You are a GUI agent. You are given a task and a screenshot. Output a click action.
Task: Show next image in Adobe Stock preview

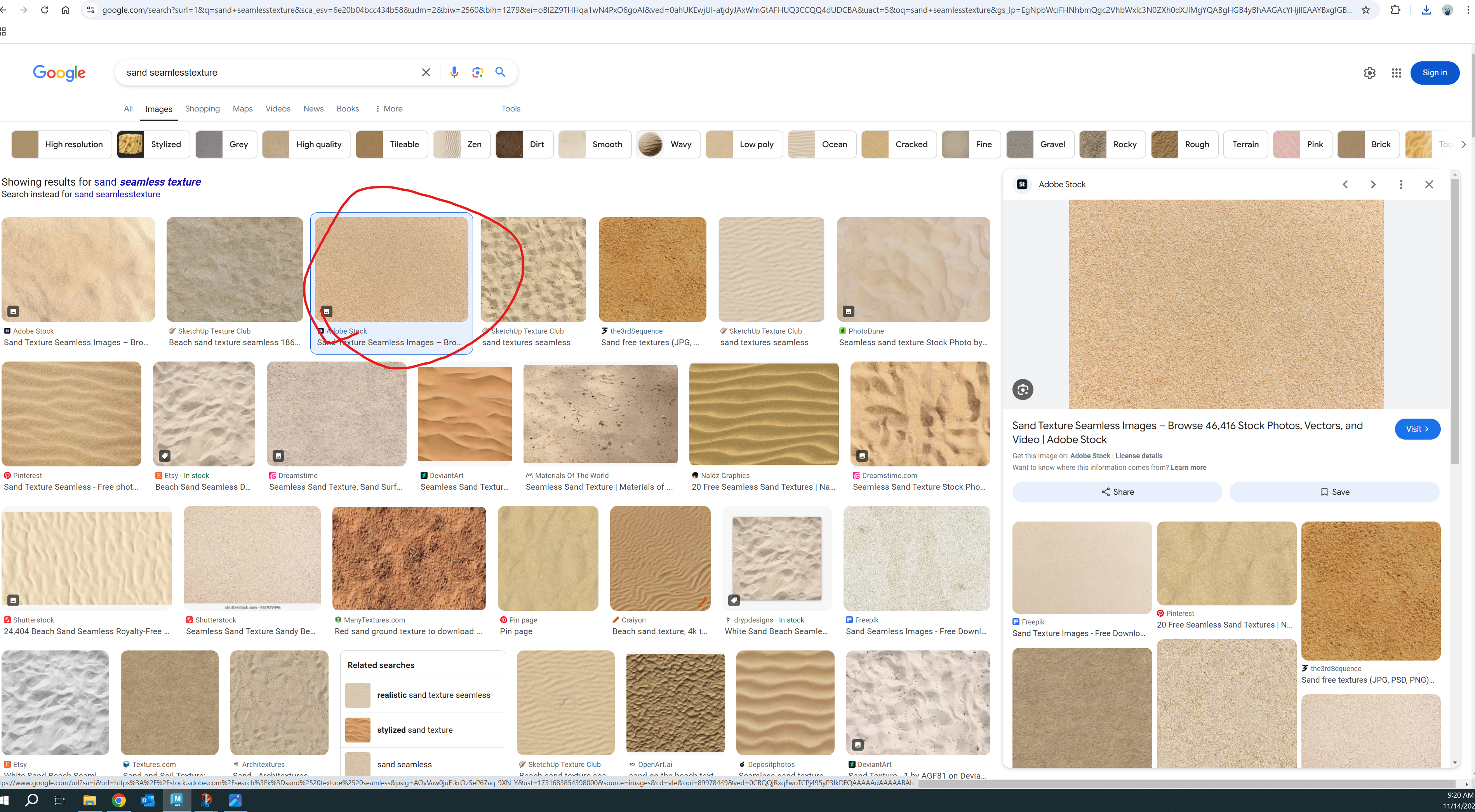coord(1373,184)
